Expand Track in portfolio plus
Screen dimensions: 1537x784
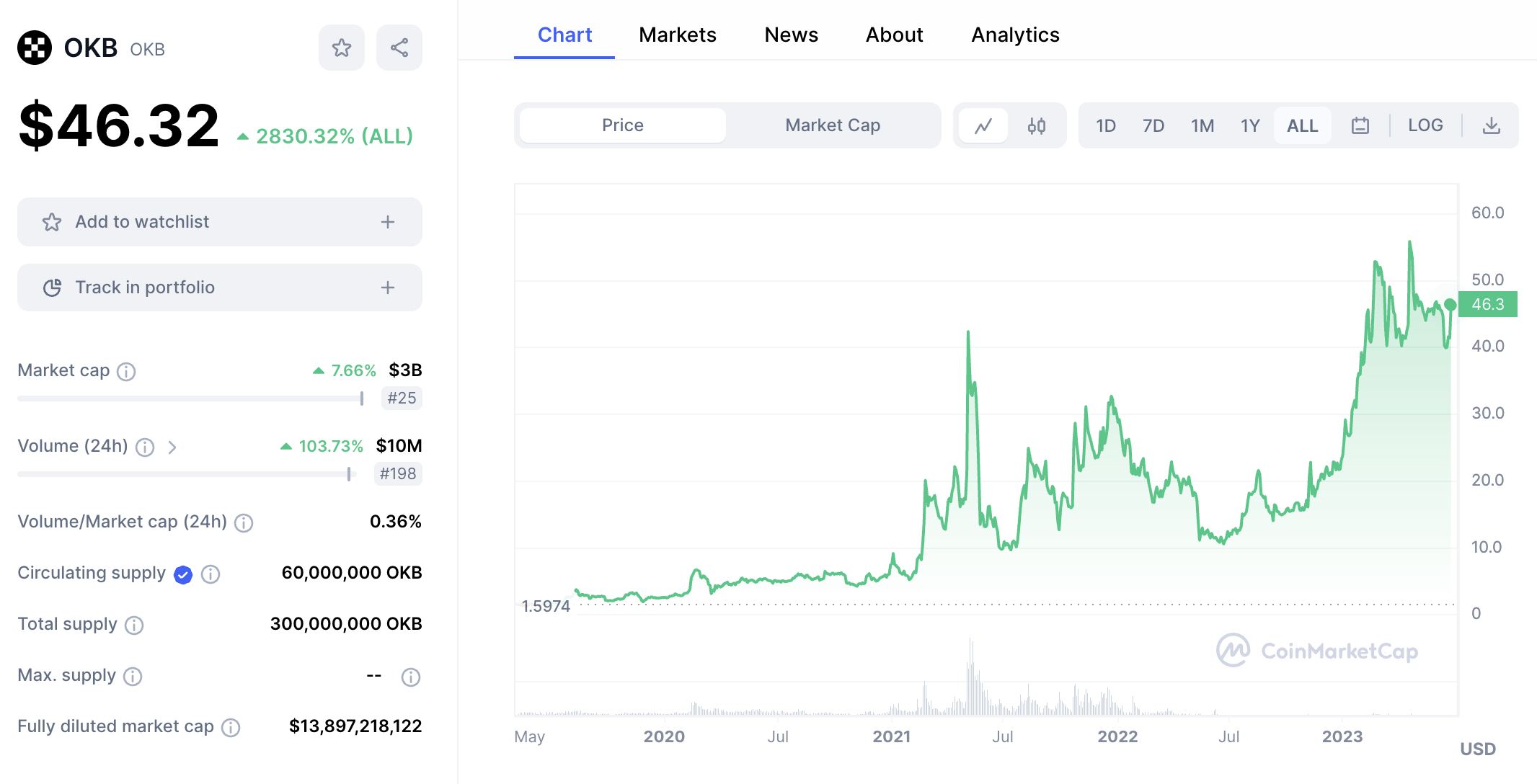tap(388, 288)
